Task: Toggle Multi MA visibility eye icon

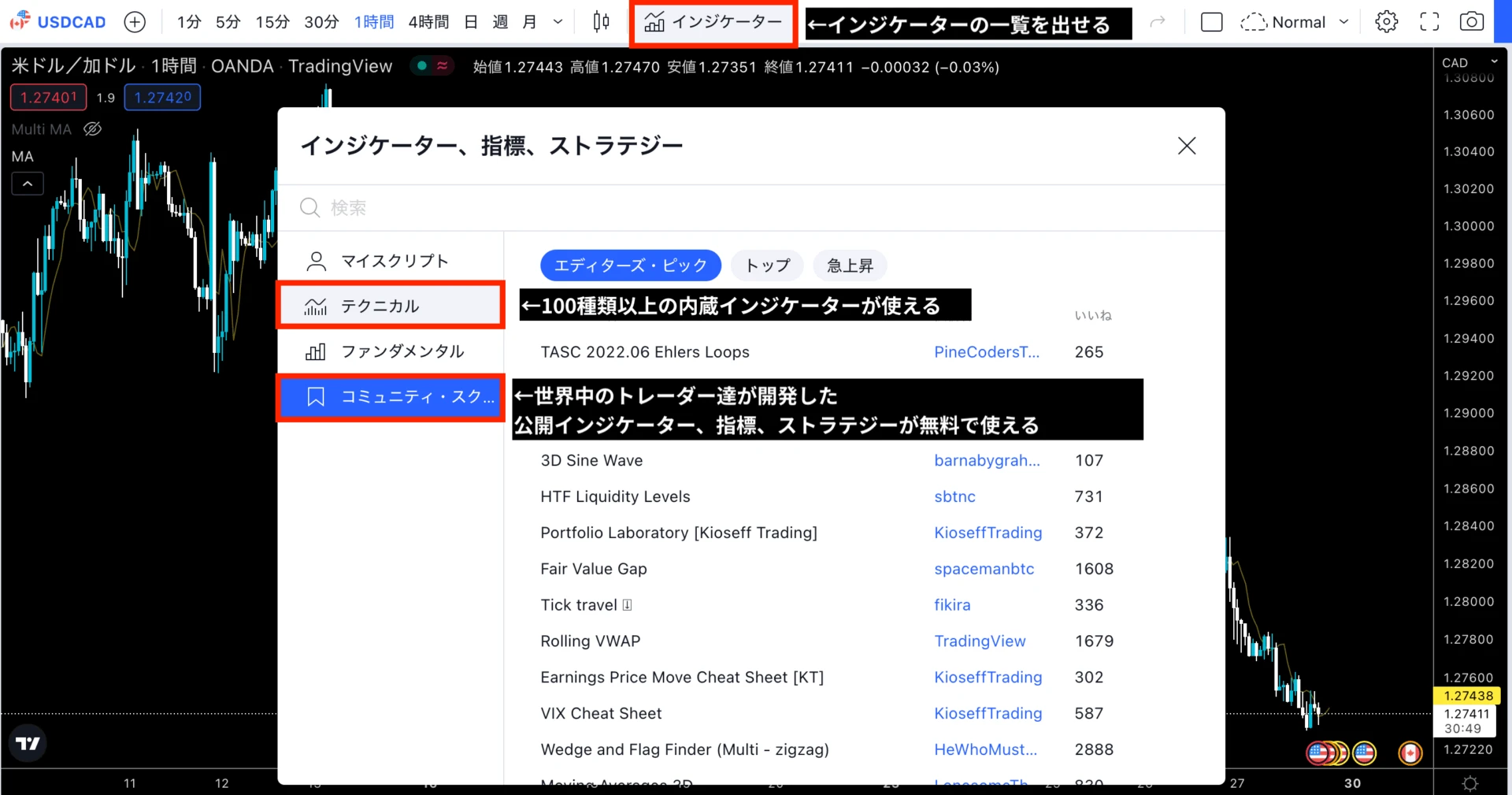Action: click(x=93, y=129)
